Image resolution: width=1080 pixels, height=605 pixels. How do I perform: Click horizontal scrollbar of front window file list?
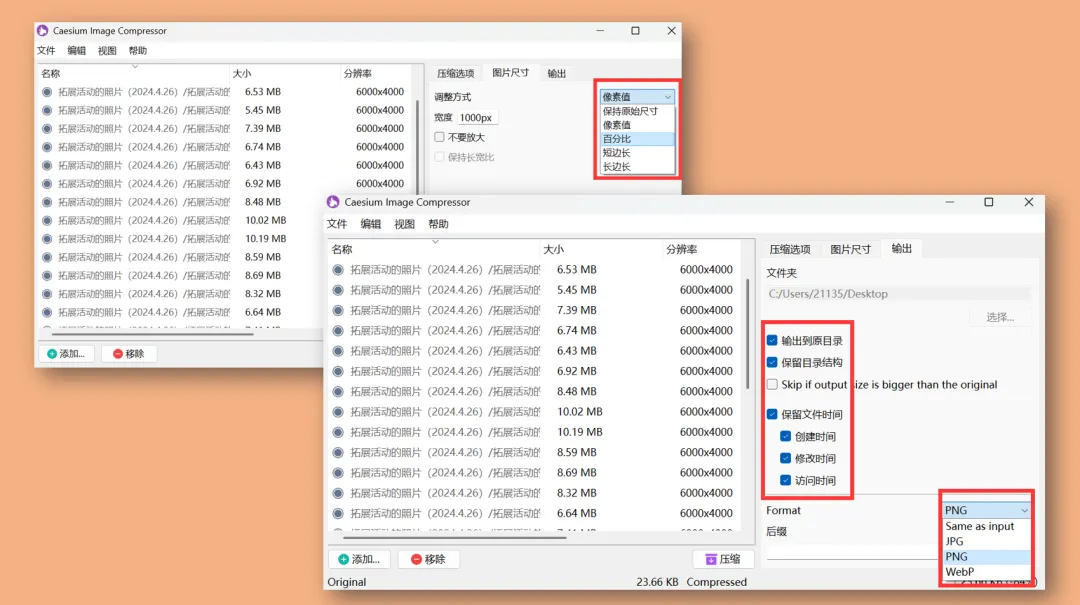[455, 537]
